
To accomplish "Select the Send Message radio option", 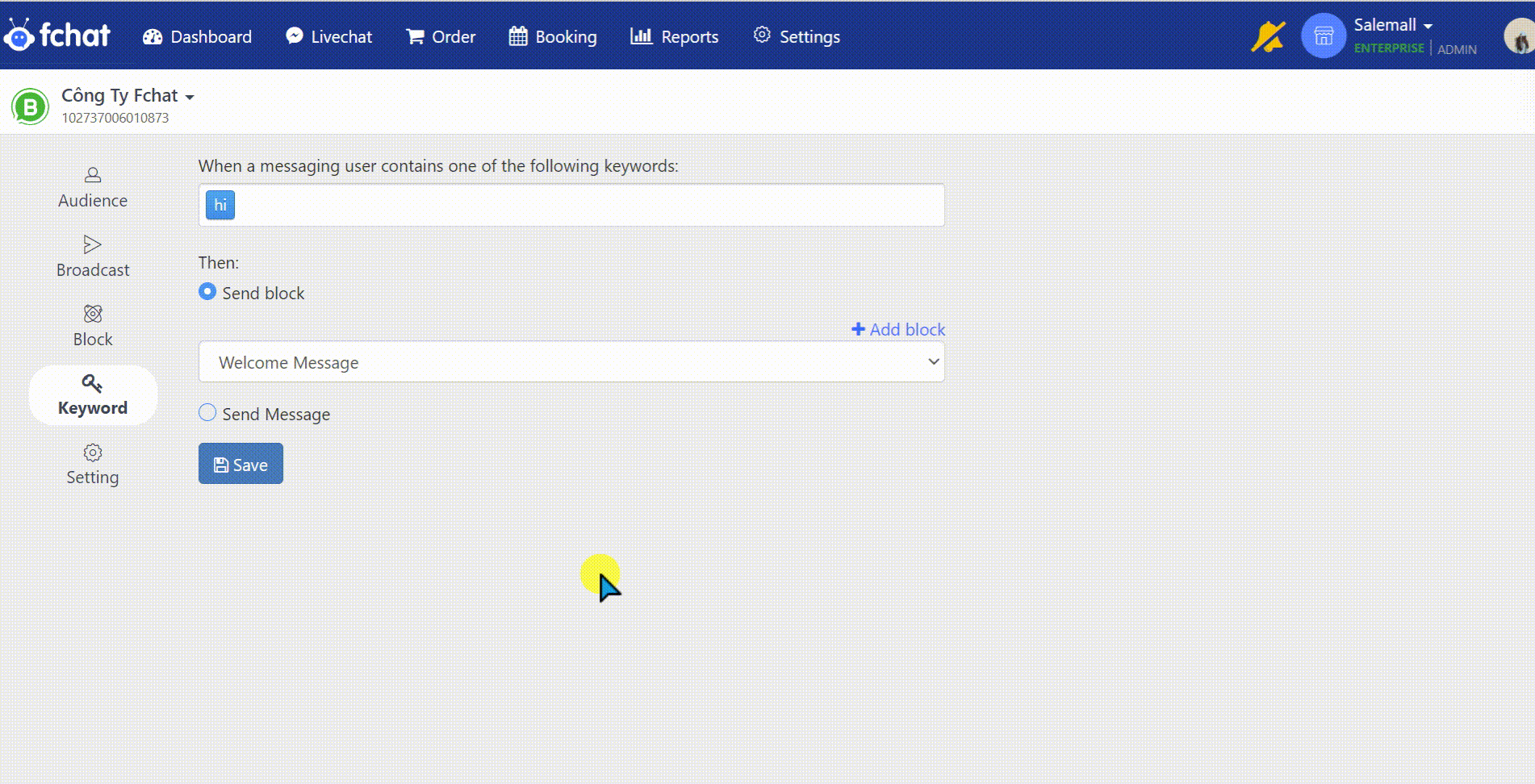I will 207,413.
